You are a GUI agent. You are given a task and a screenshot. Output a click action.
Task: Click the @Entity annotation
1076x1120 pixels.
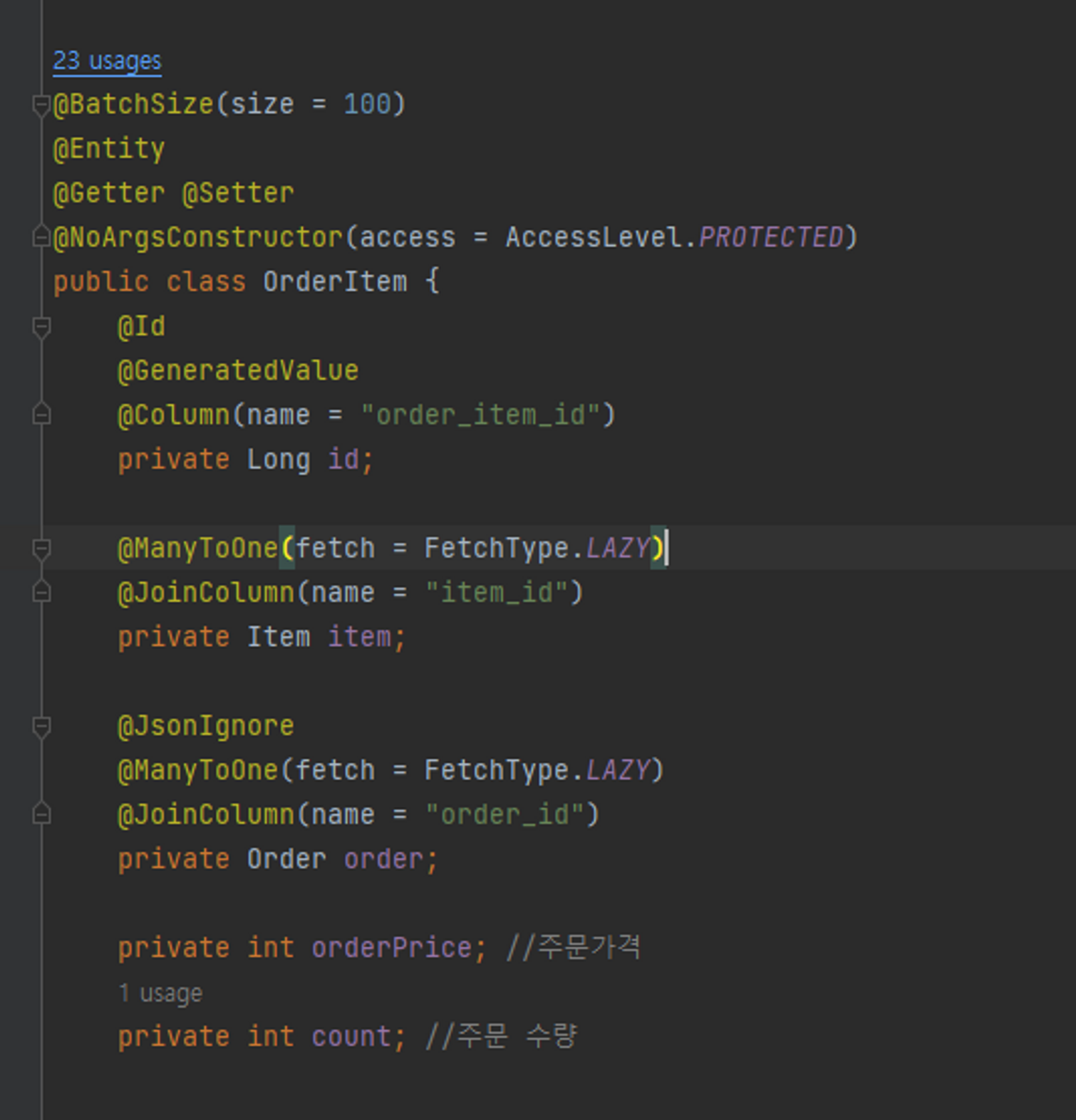pyautogui.click(x=109, y=149)
